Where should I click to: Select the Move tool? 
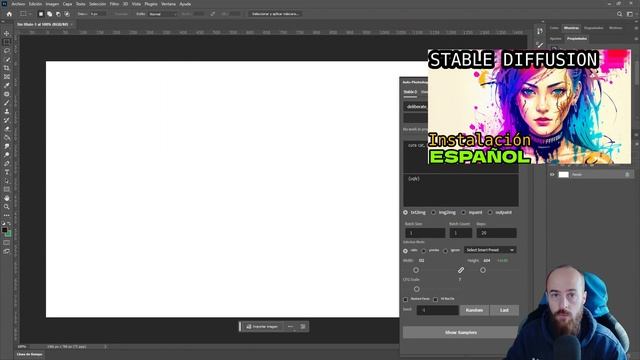pyautogui.click(x=7, y=33)
